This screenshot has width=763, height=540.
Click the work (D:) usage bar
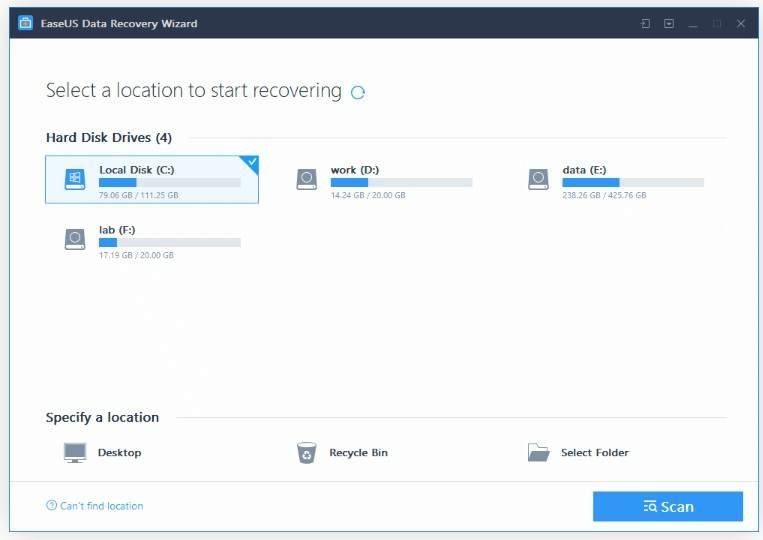coord(401,182)
